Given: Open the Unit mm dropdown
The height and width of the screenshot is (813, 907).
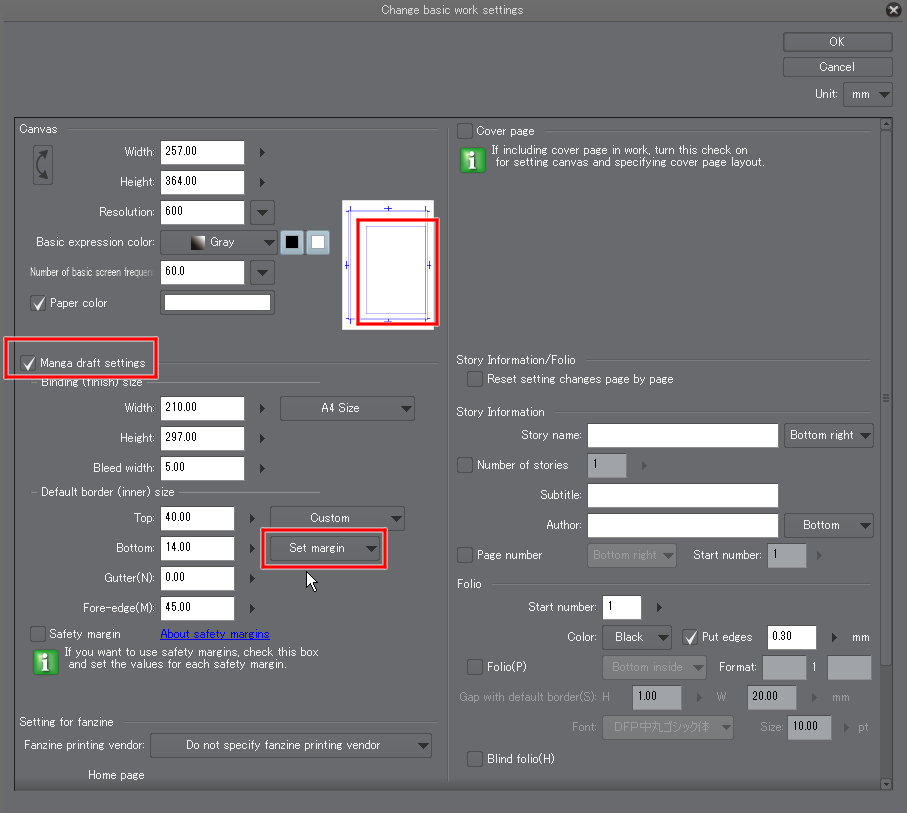Looking at the screenshot, I should 867,94.
